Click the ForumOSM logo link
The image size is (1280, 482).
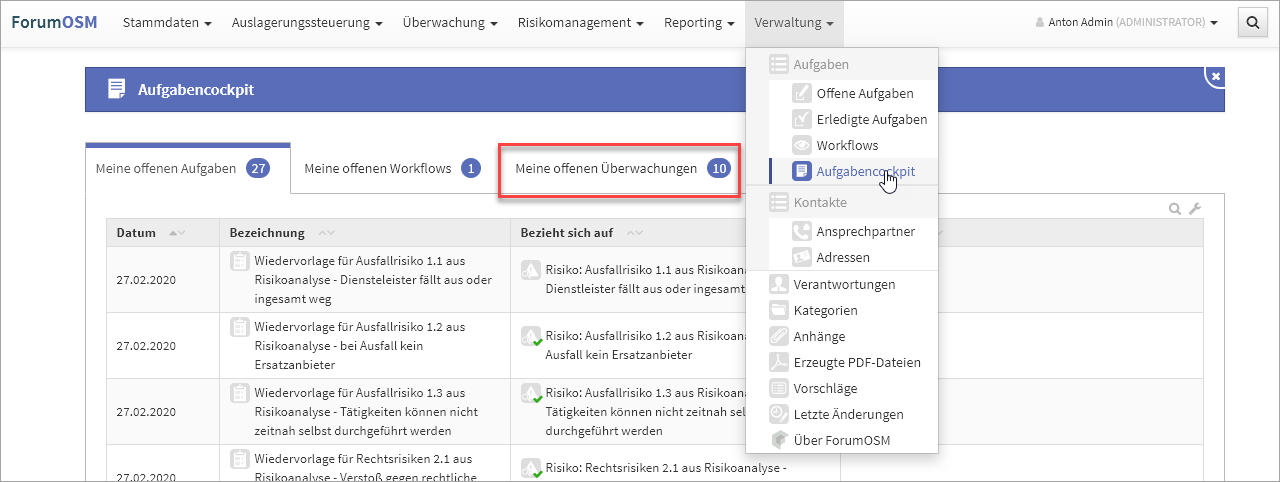(54, 22)
